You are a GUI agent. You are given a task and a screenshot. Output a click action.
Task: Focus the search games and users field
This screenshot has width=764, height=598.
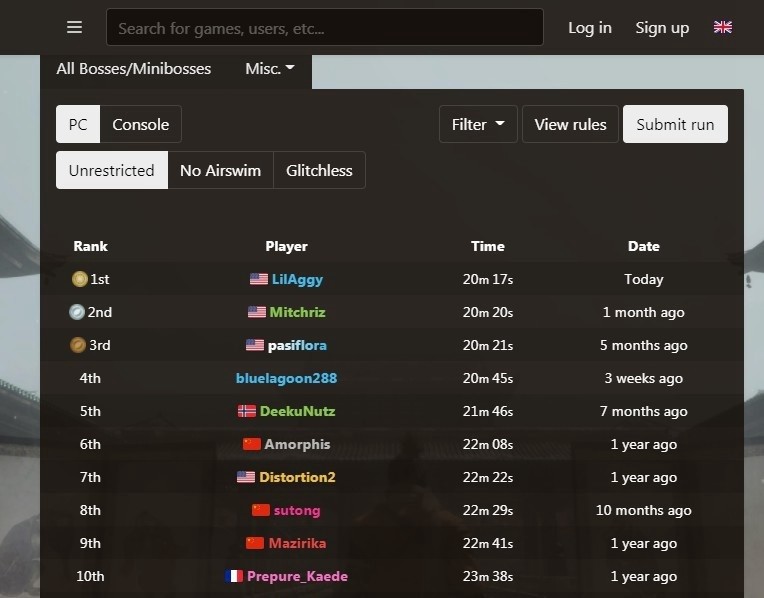[325, 27]
